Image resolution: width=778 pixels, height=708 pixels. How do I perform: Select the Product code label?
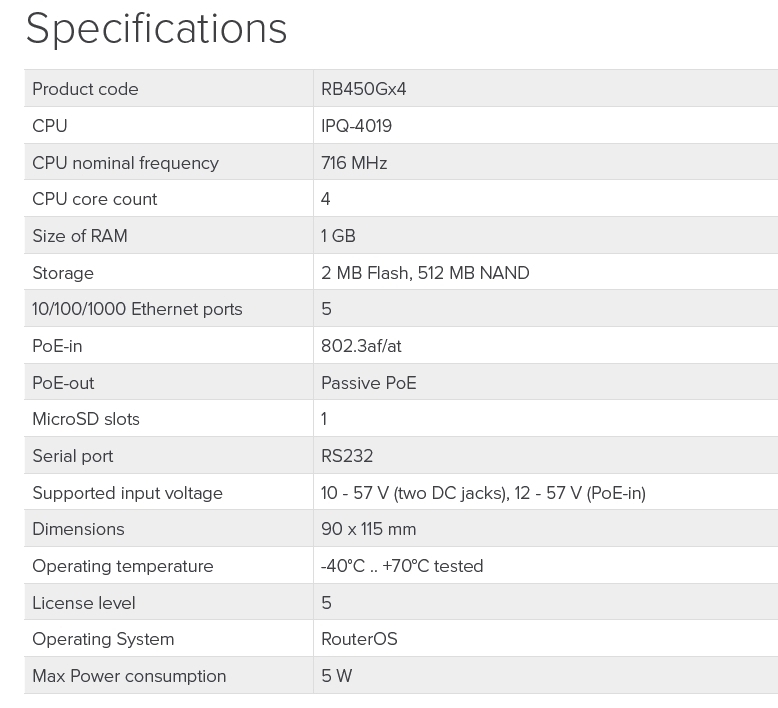point(85,89)
